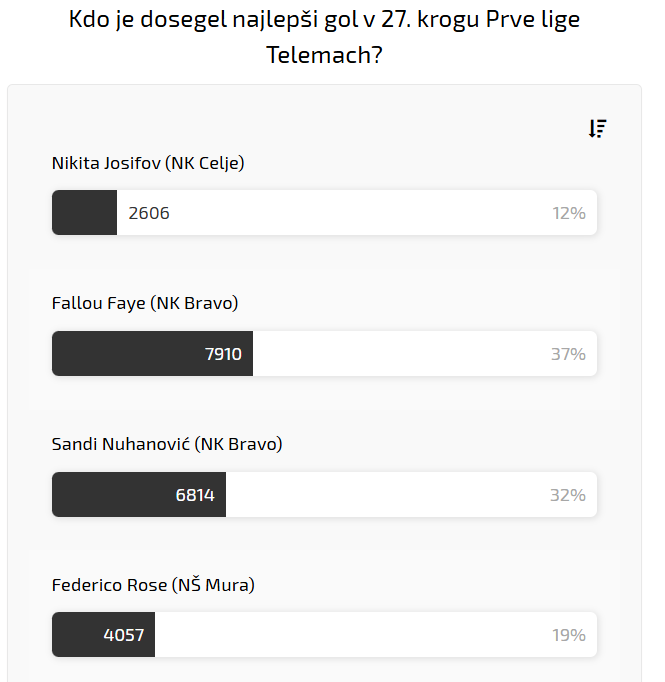
Task: Click the 37% percentage label
Action: (x=568, y=354)
